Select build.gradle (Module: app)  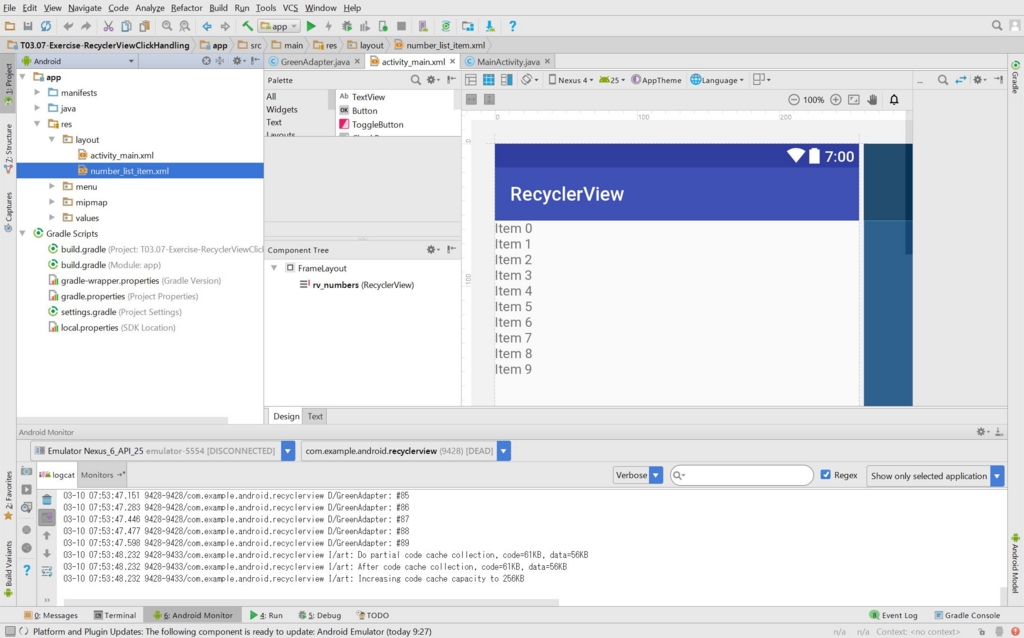coord(110,265)
